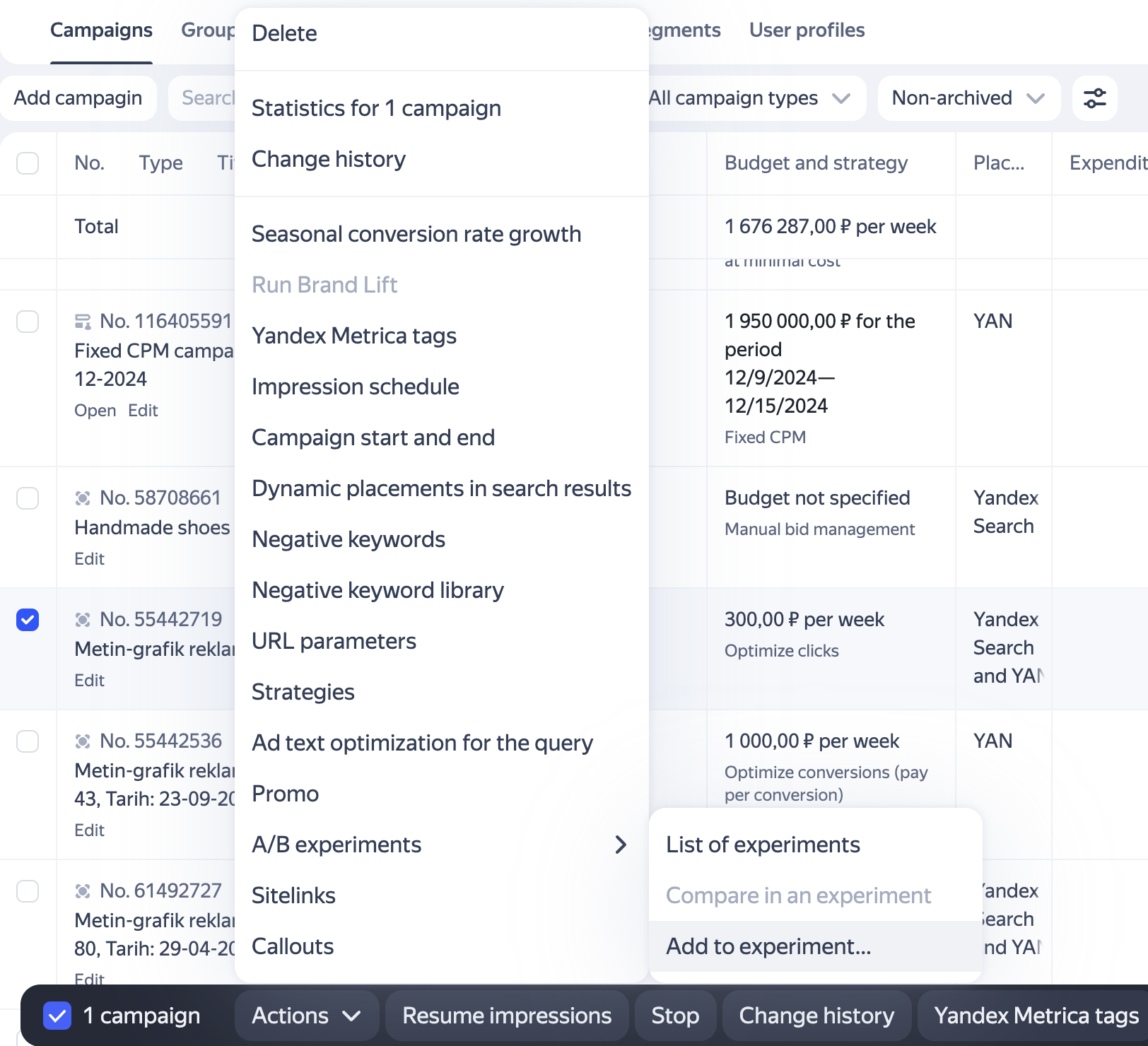Viewport: 1148px width, 1046px height.
Task: Expand A/B experiments submenu arrow
Action: pyautogui.click(x=621, y=845)
